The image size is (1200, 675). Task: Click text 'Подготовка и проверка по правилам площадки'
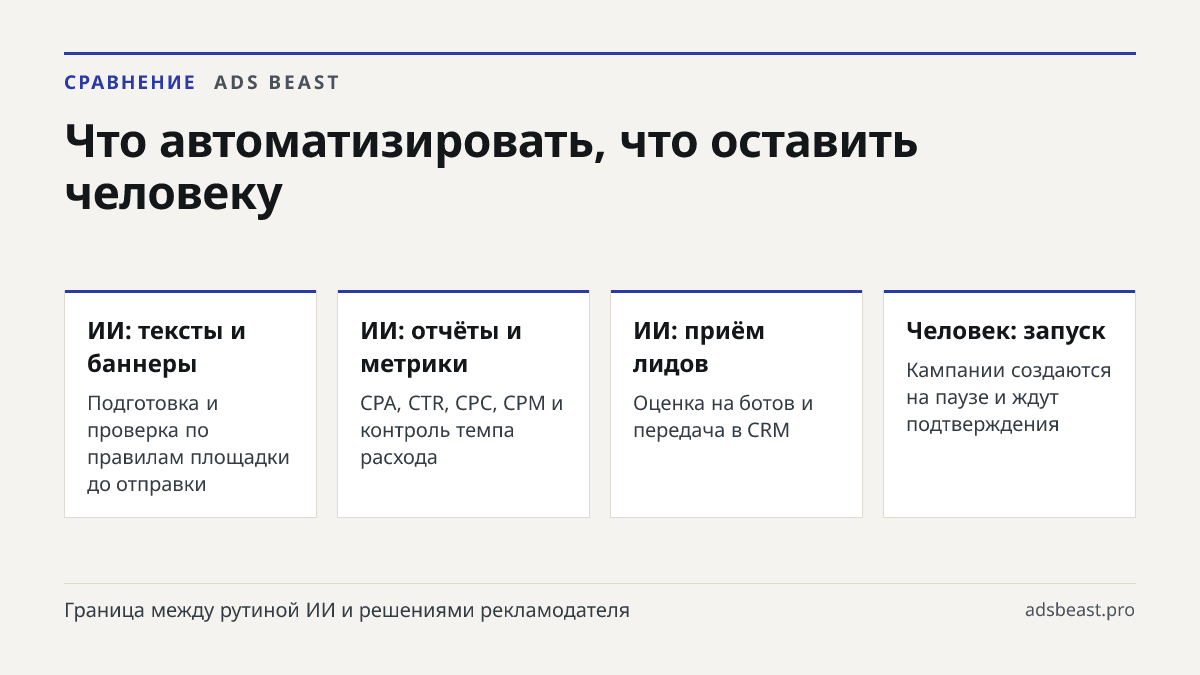[x=188, y=430]
